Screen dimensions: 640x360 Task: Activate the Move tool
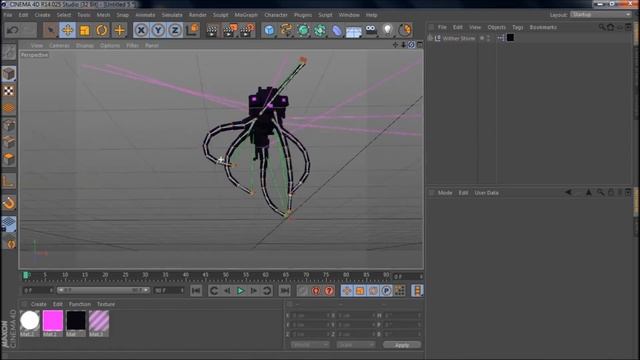point(67,30)
